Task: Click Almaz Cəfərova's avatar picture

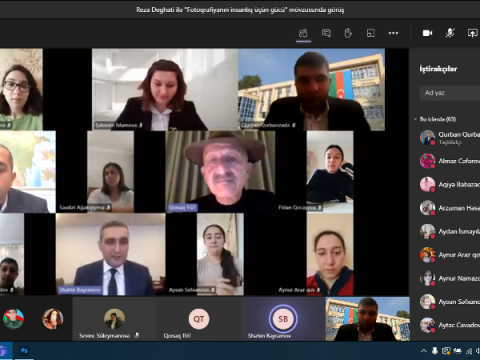Action: pyautogui.click(x=427, y=161)
